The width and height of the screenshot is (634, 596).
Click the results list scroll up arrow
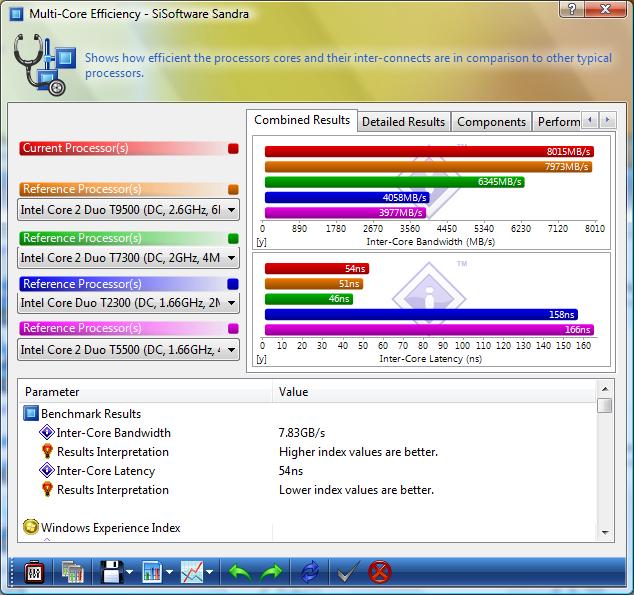tap(605, 389)
